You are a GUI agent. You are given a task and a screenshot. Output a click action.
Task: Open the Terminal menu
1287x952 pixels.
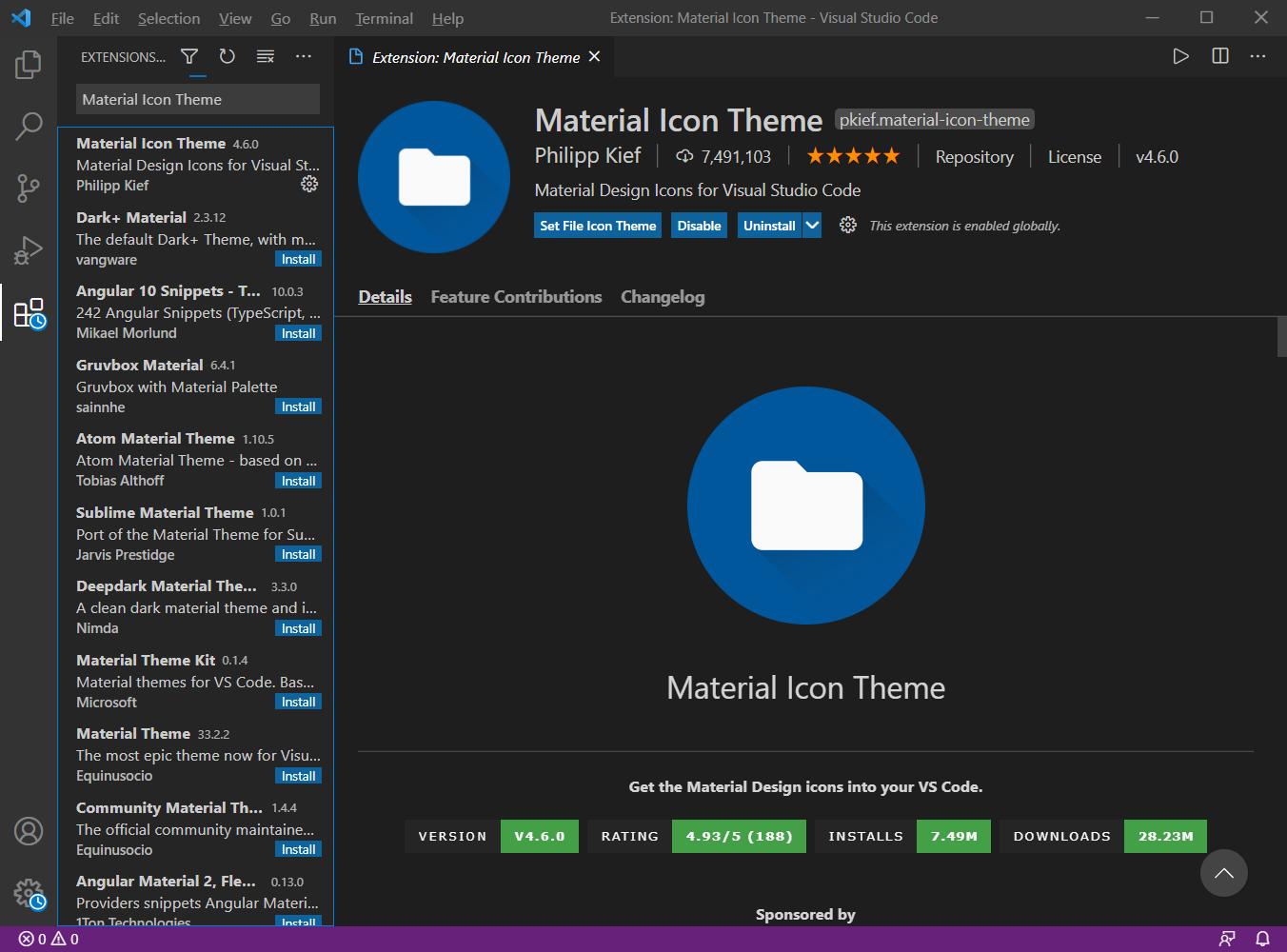(384, 18)
